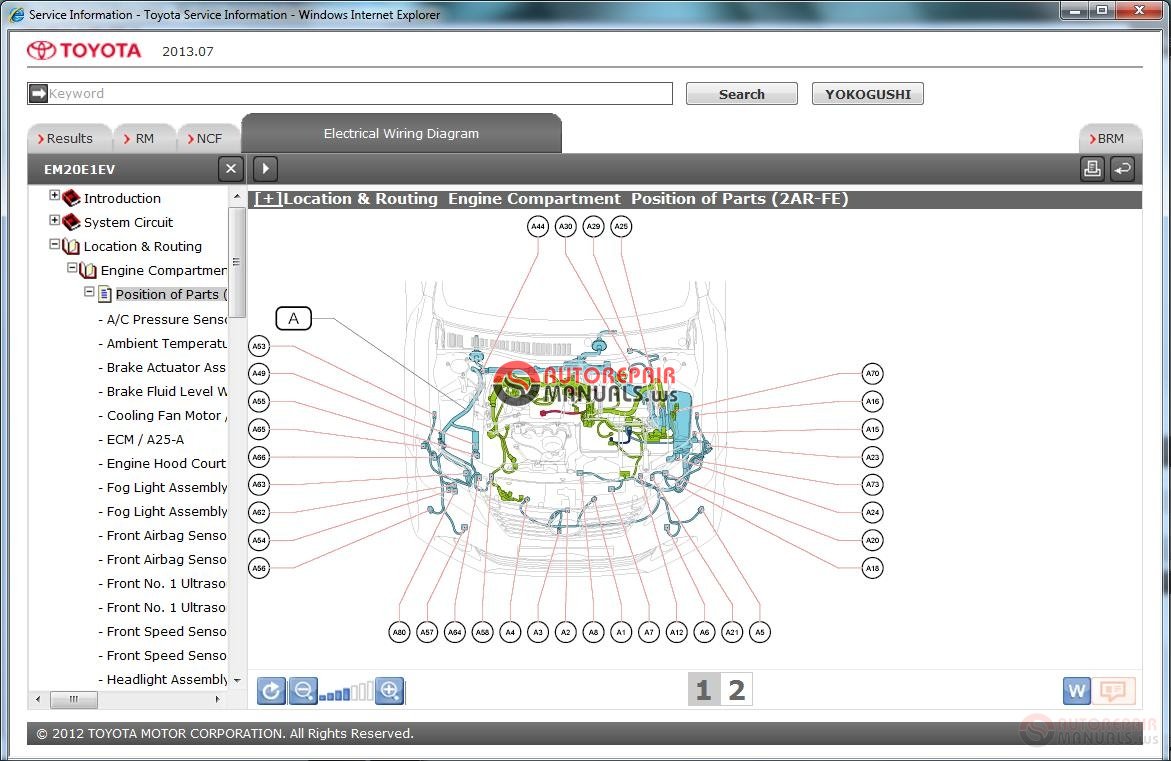Click the play arrow toolbar button
The width and height of the screenshot is (1171, 761).
click(265, 169)
